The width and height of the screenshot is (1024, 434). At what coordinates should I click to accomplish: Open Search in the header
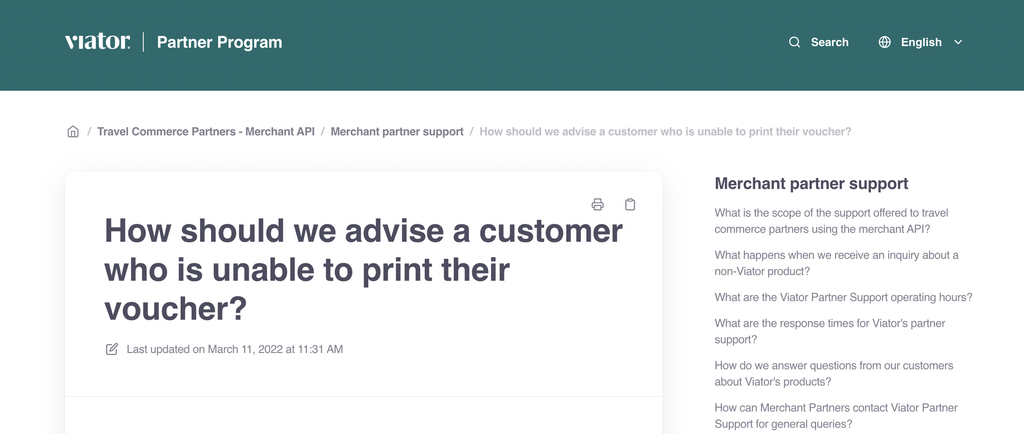click(818, 42)
